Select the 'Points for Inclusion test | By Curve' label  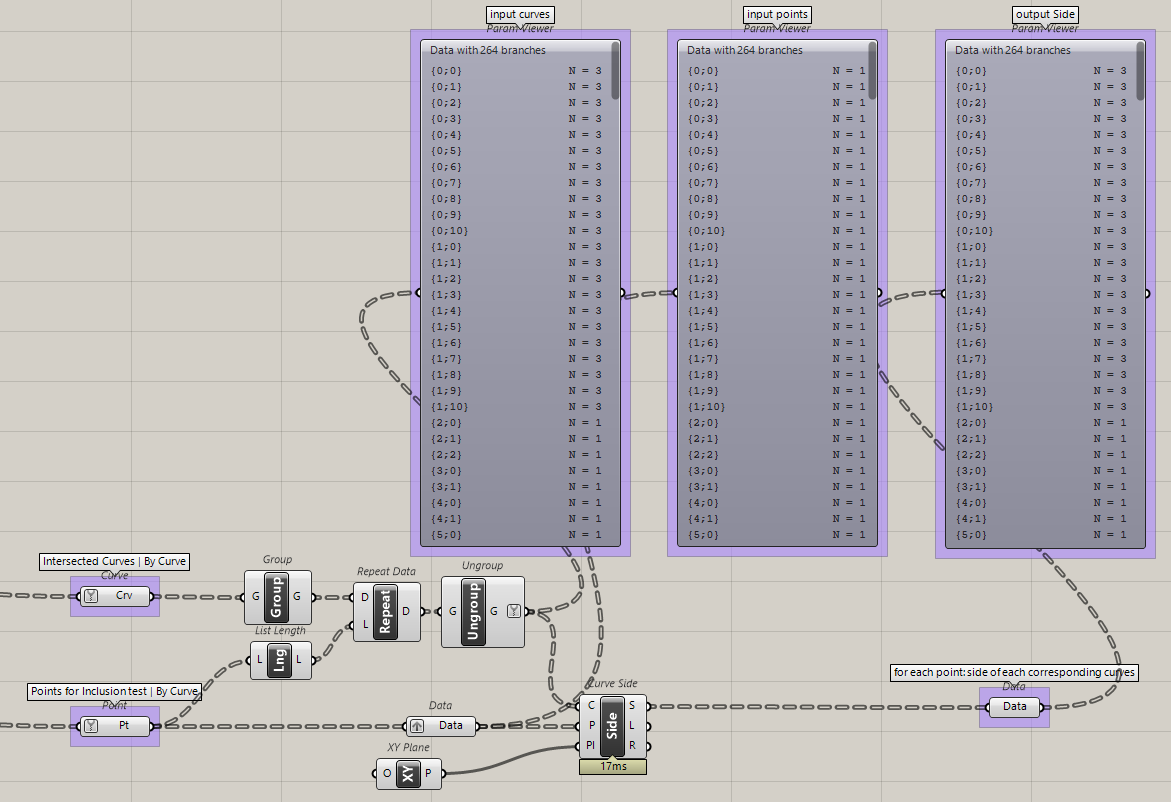[x=114, y=691]
